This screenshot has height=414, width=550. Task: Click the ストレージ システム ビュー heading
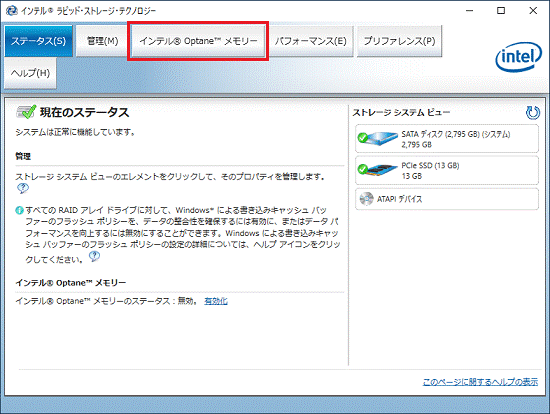401,113
